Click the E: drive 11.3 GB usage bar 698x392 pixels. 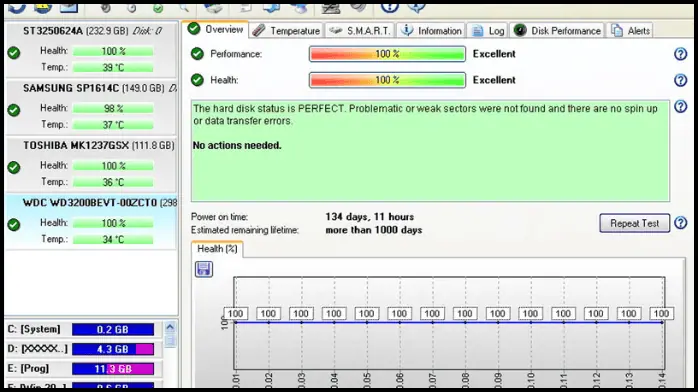click(113, 368)
